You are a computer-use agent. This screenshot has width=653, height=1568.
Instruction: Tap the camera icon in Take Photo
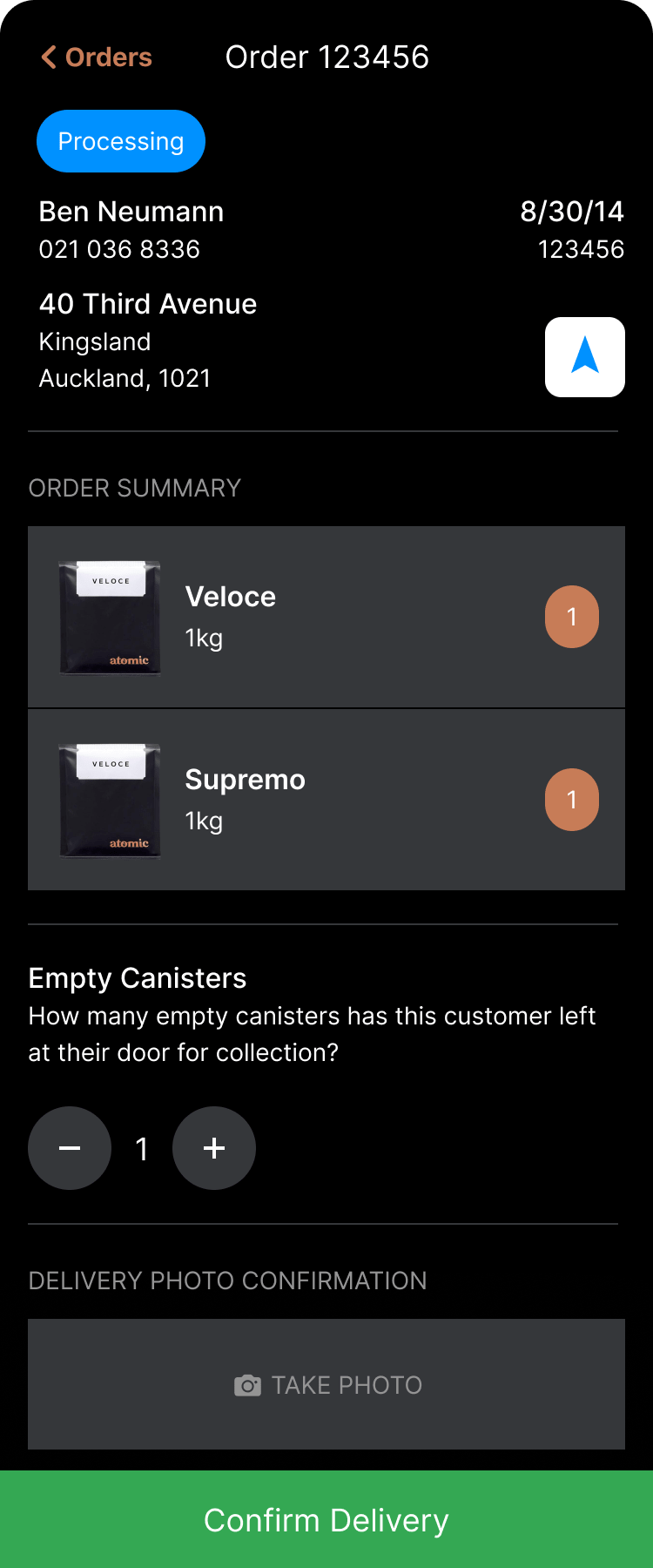[x=247, y=1385]
